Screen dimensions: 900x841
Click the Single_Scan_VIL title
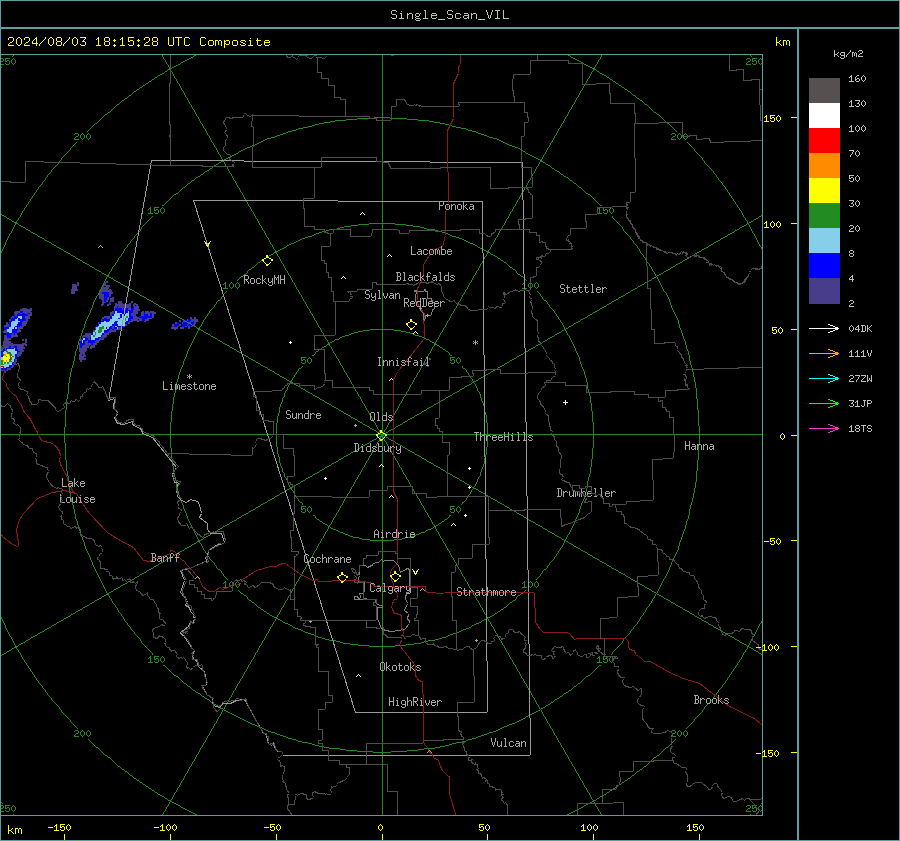(x=449, y=15)
